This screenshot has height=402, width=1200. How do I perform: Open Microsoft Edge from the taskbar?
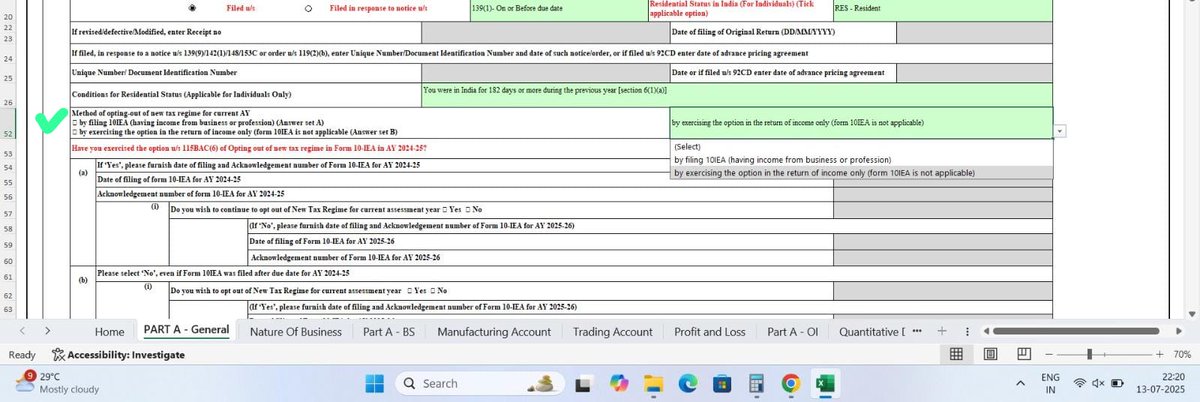pyautogui.click(x=686, y=384)
